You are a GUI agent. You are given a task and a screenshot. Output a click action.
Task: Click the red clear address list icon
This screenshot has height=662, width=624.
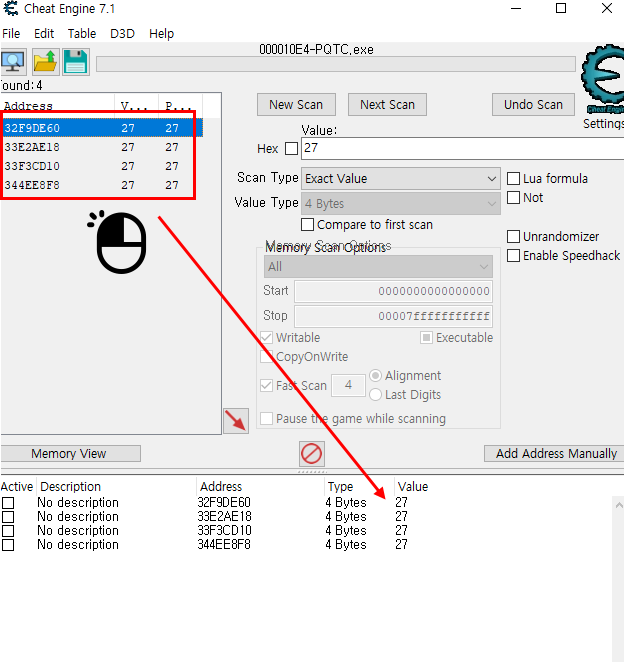[x=312, y=454]
